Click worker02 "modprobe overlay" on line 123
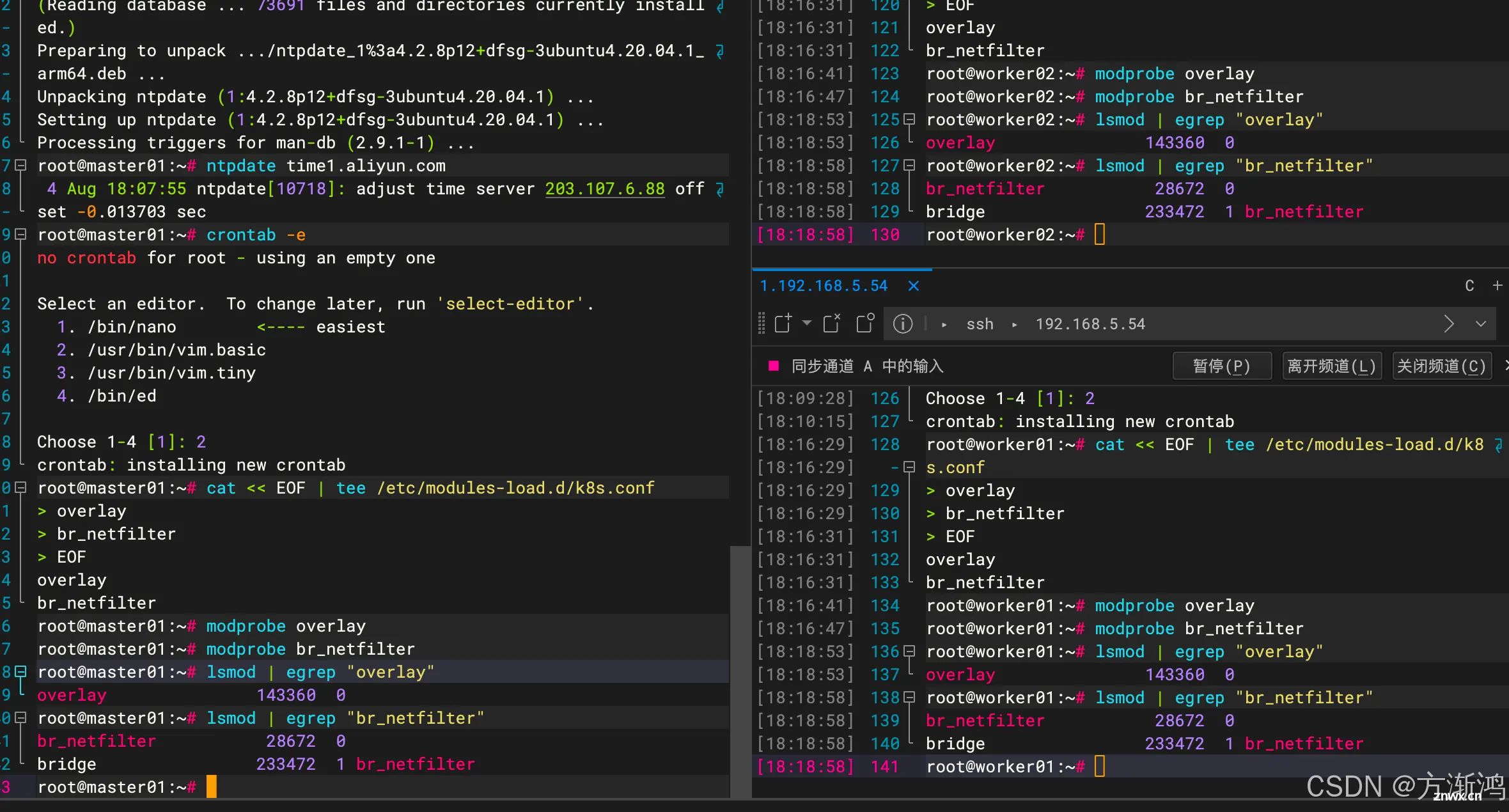The height and width of the screenshot is (812, 1509). coord(1175,74)
